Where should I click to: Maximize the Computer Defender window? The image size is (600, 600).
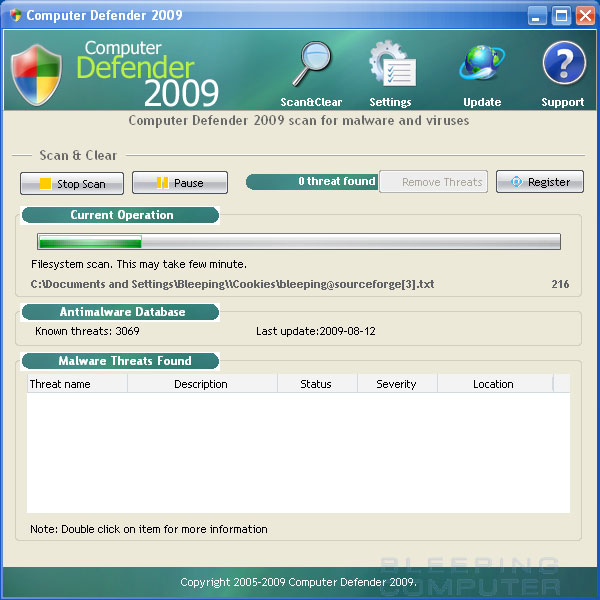click(561, 16)
